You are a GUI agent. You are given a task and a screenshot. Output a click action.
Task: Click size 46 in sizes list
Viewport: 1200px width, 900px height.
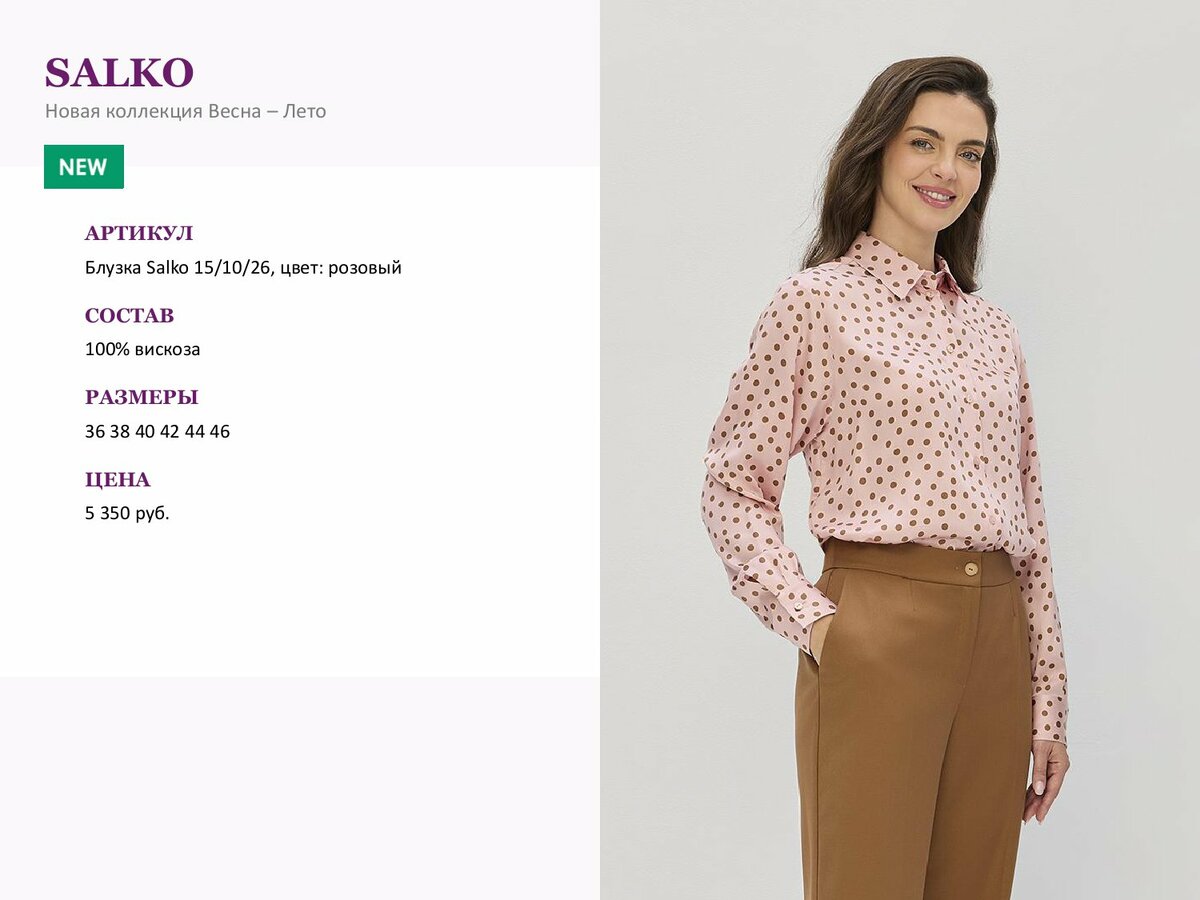pyautogui.click(x=220, y=432)
